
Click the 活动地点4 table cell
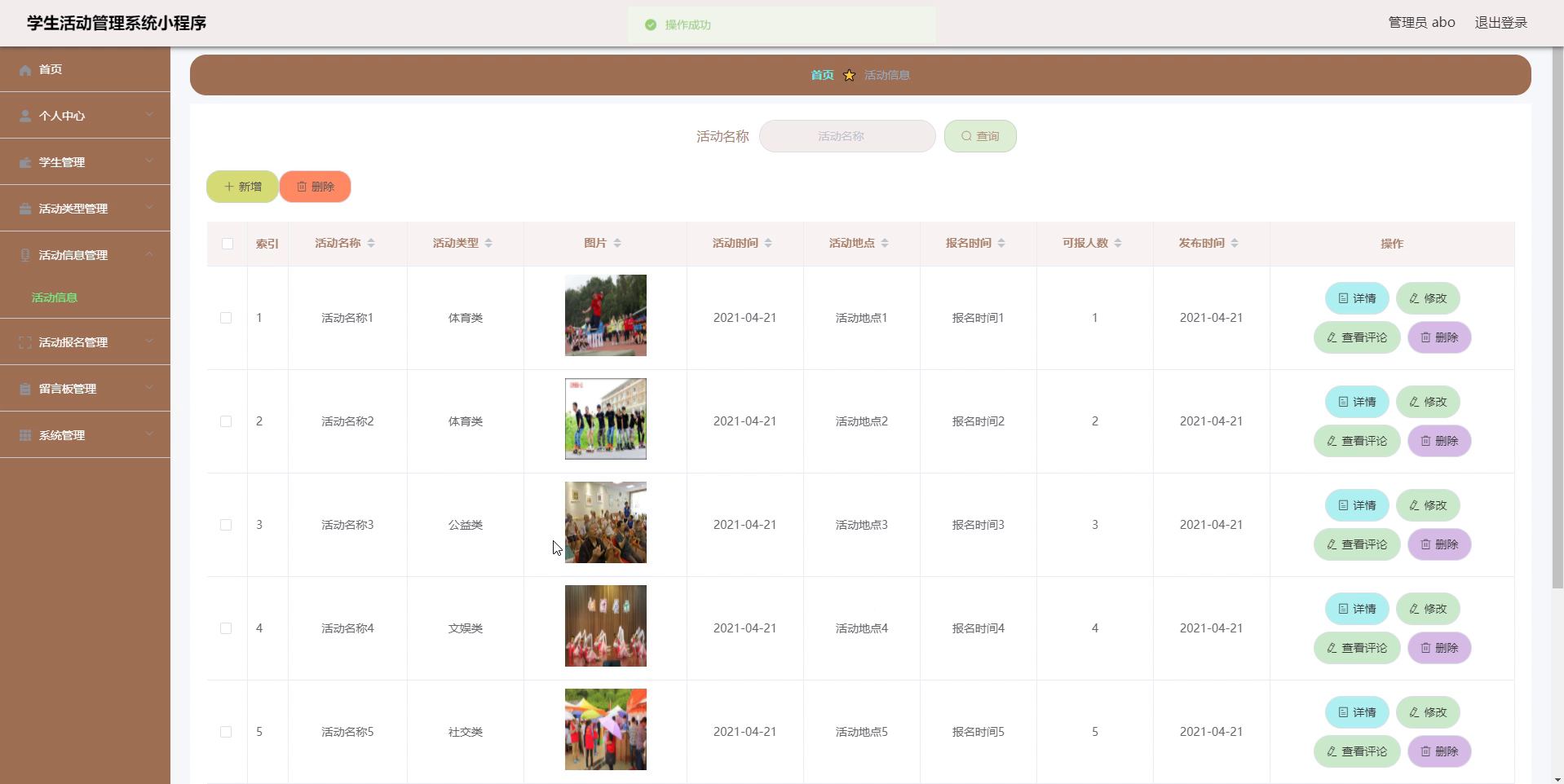click(x=861, y=628)
